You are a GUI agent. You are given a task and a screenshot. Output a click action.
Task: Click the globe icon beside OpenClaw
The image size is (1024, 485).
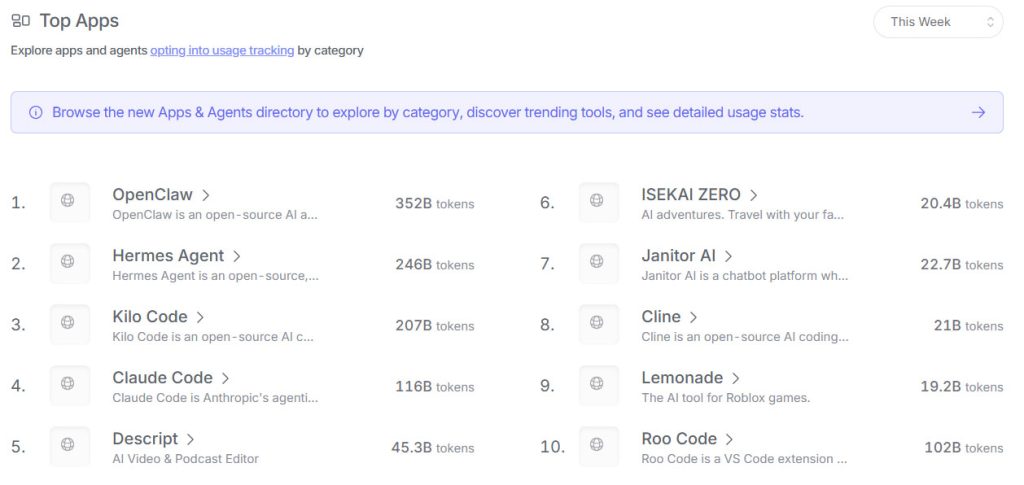tap(69, 202)
